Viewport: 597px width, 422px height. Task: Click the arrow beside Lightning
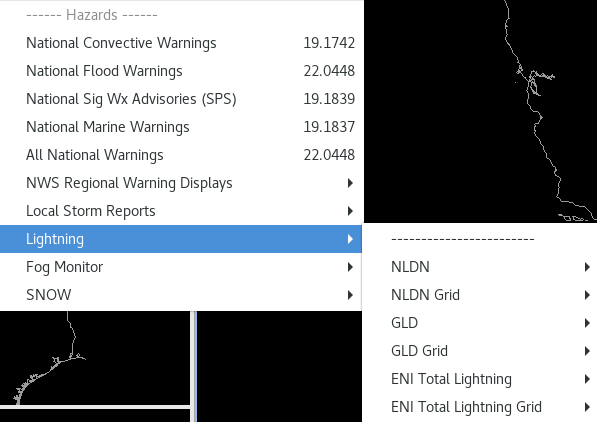point(350,239)
